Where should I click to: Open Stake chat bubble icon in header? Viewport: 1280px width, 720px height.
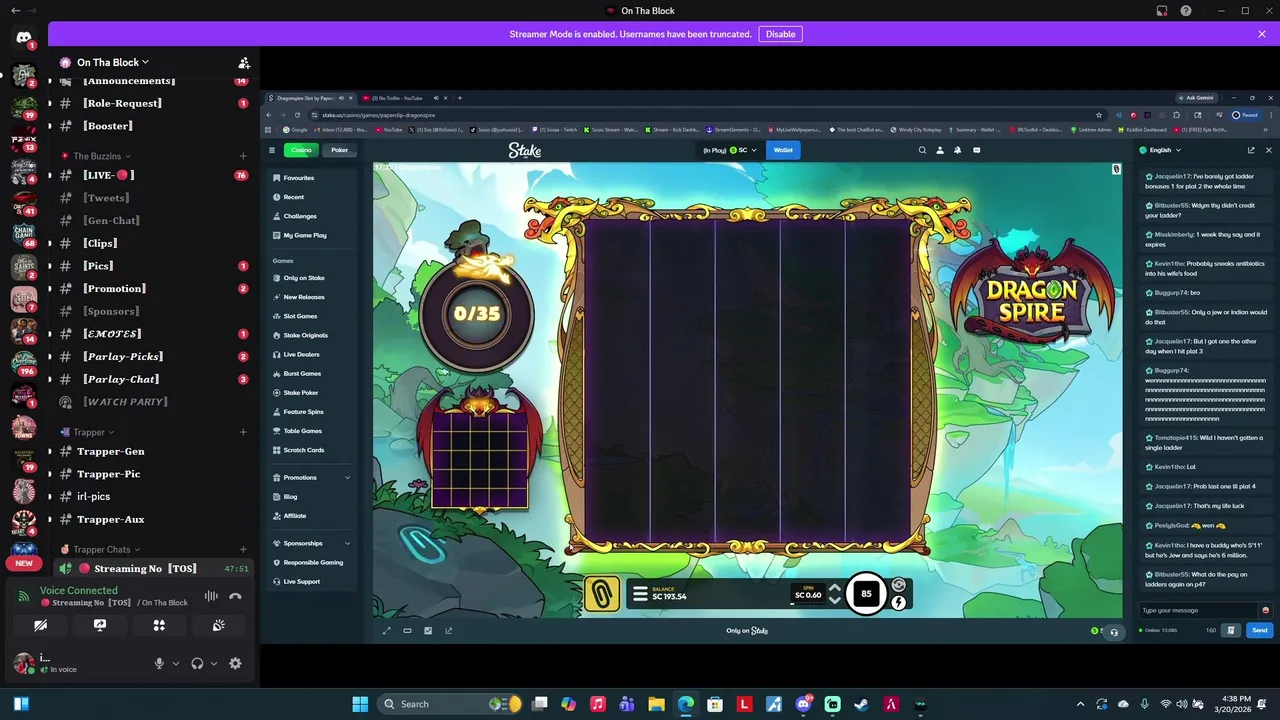976,150
